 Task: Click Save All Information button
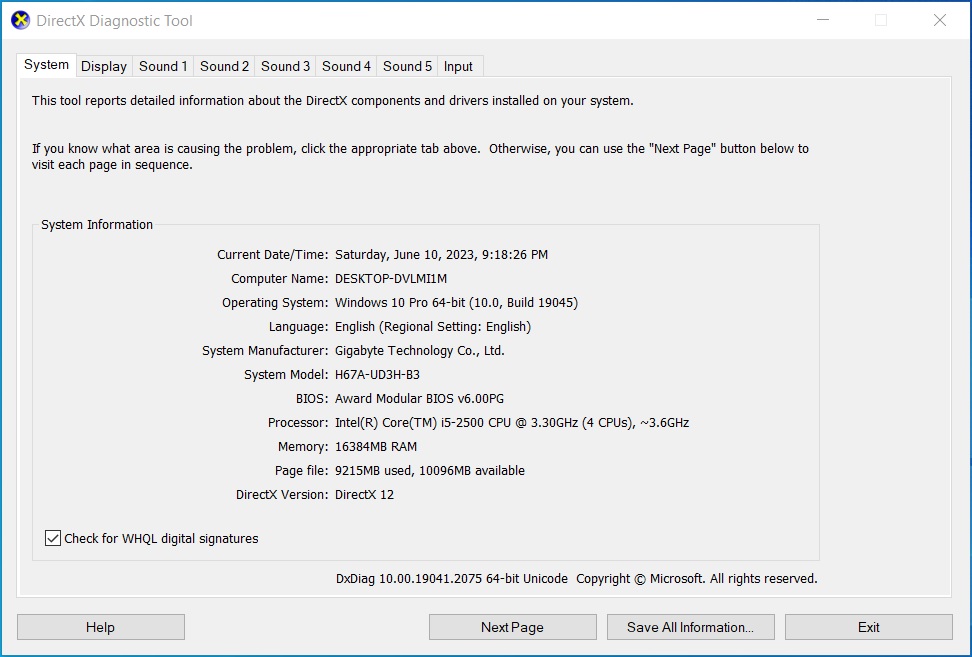pyautogui.click(x=691, y=627)
